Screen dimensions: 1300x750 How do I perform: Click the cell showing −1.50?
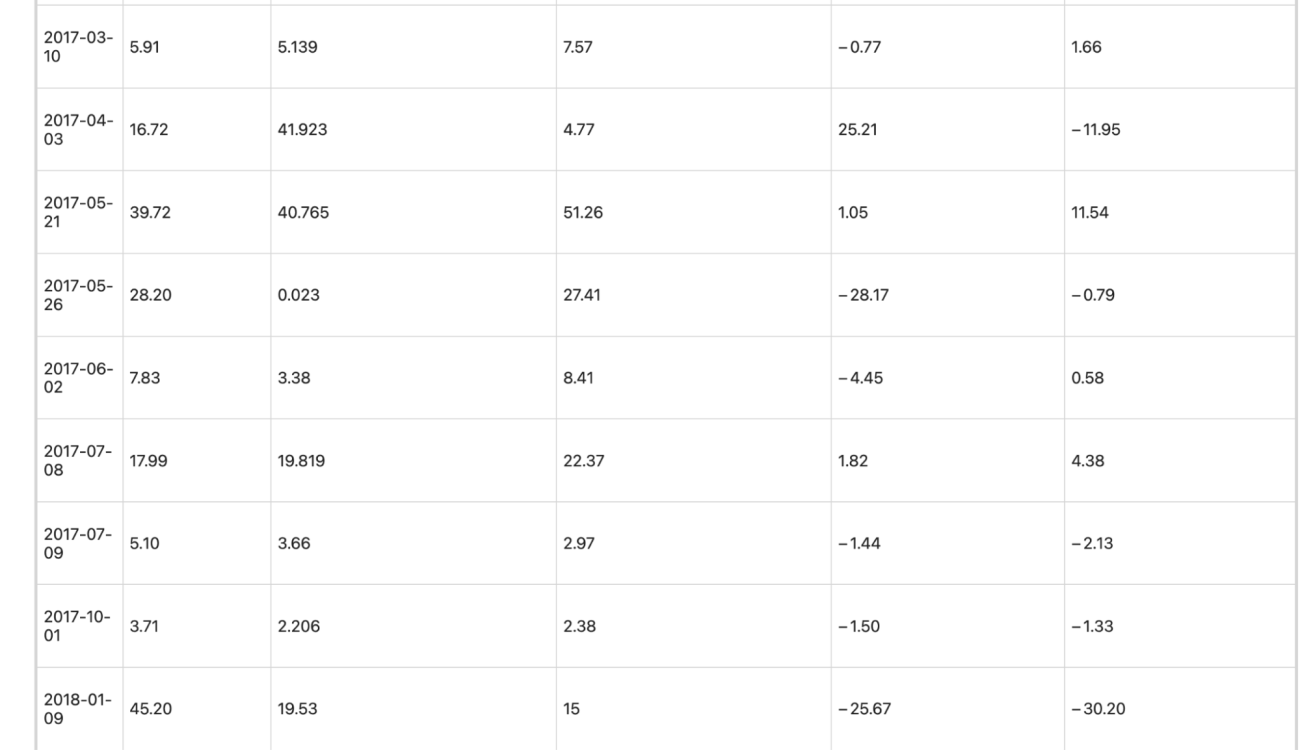(x=947, y=627)
